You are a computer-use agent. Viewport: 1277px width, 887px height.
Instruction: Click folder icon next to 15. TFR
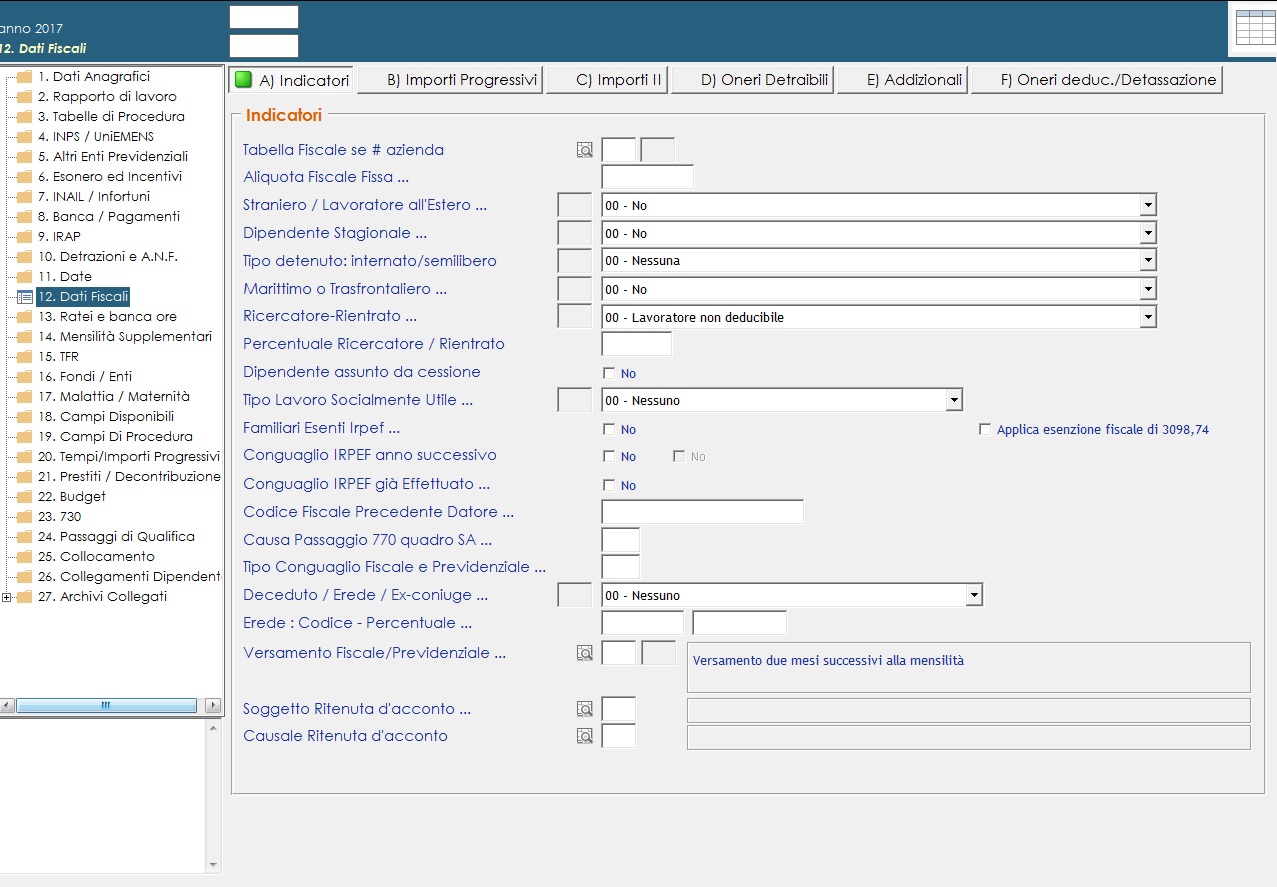[25, 357]
